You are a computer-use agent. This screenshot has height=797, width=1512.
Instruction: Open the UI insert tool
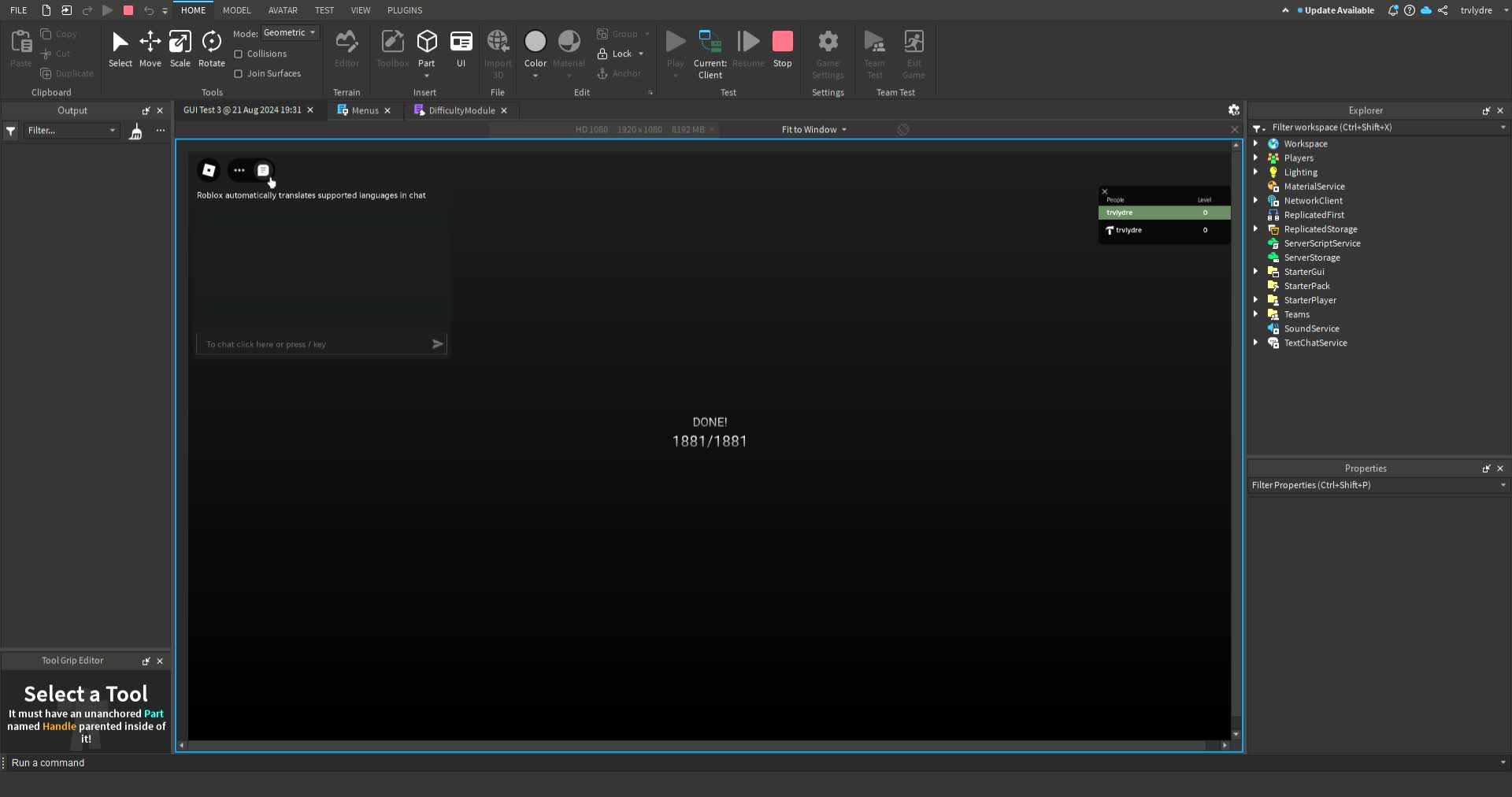click(461, 49)
